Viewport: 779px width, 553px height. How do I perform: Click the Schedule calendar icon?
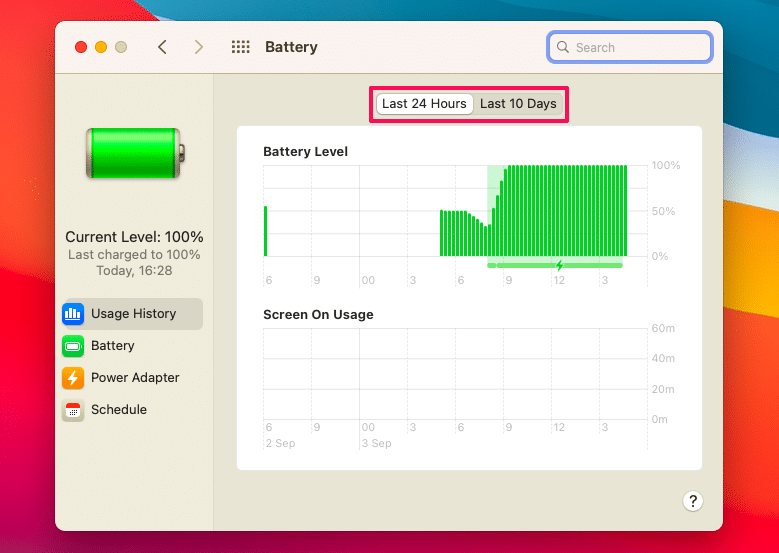pos(73,410)
